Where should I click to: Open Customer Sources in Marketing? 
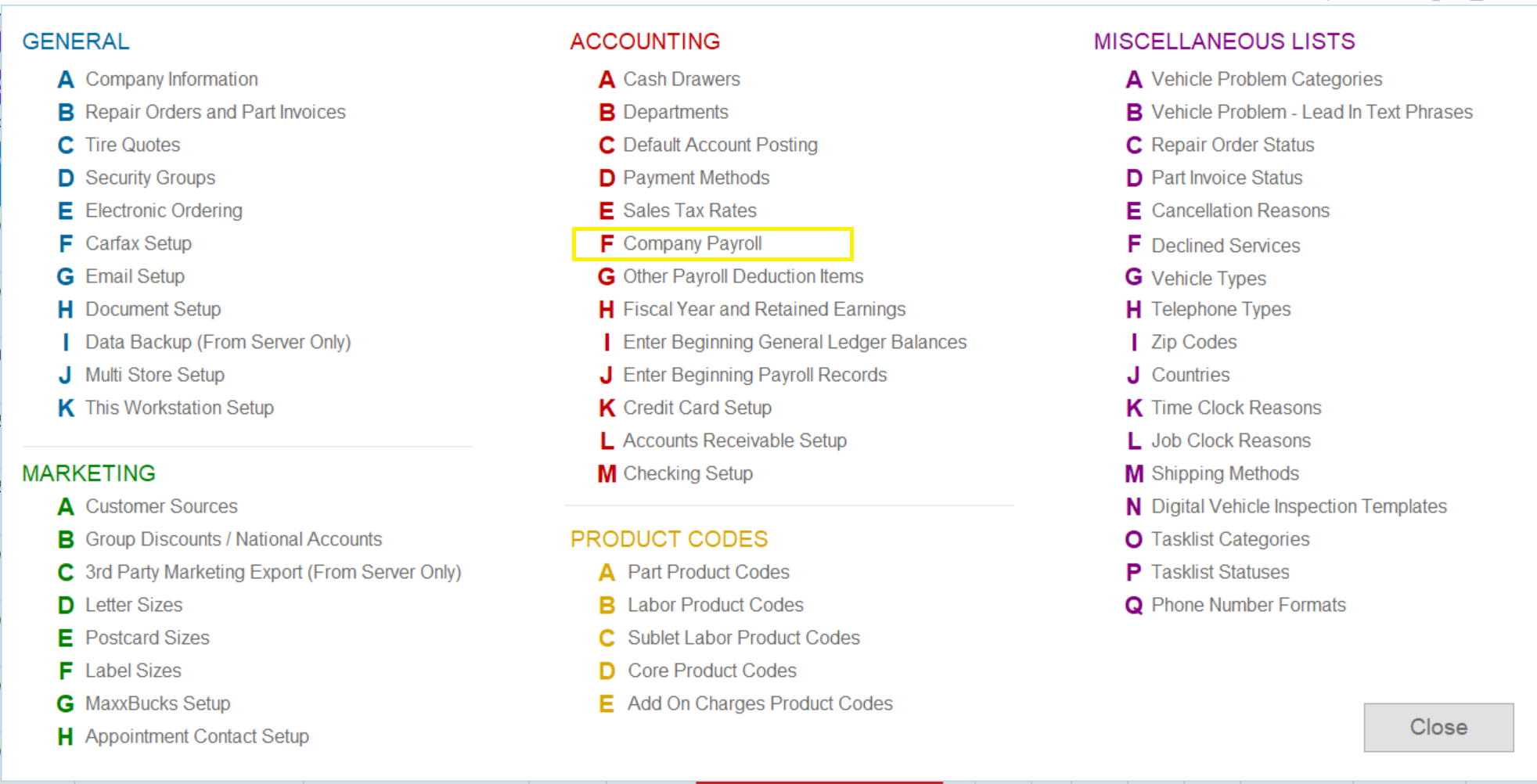point(161,506)
